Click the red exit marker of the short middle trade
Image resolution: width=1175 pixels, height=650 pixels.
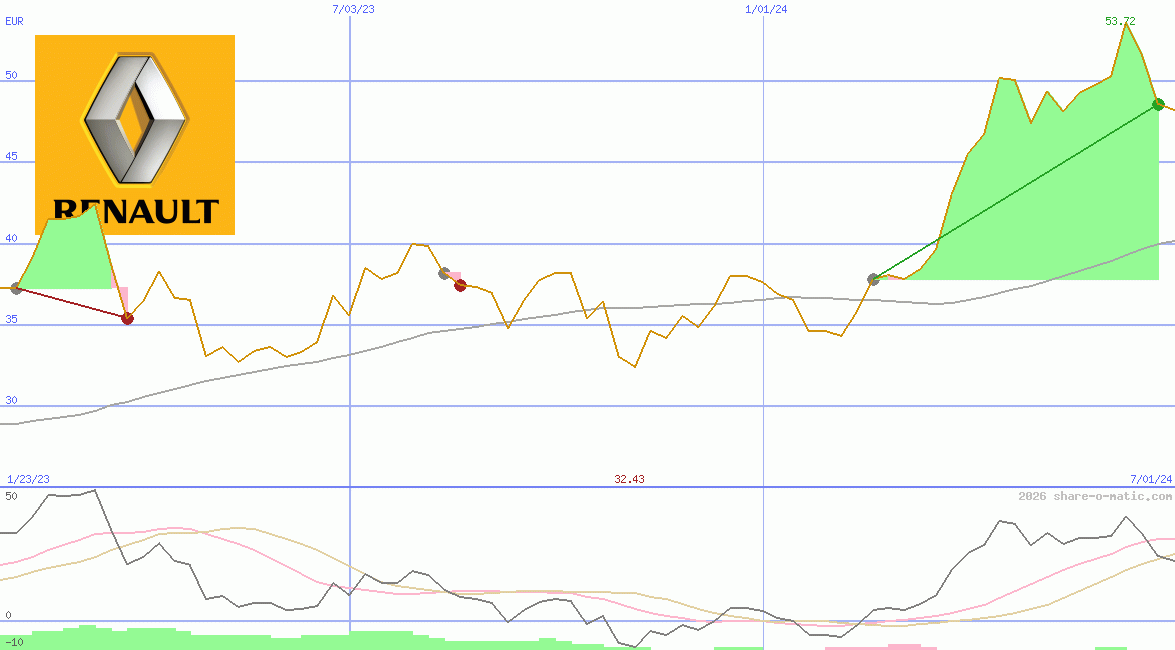(x=460, y=285)
